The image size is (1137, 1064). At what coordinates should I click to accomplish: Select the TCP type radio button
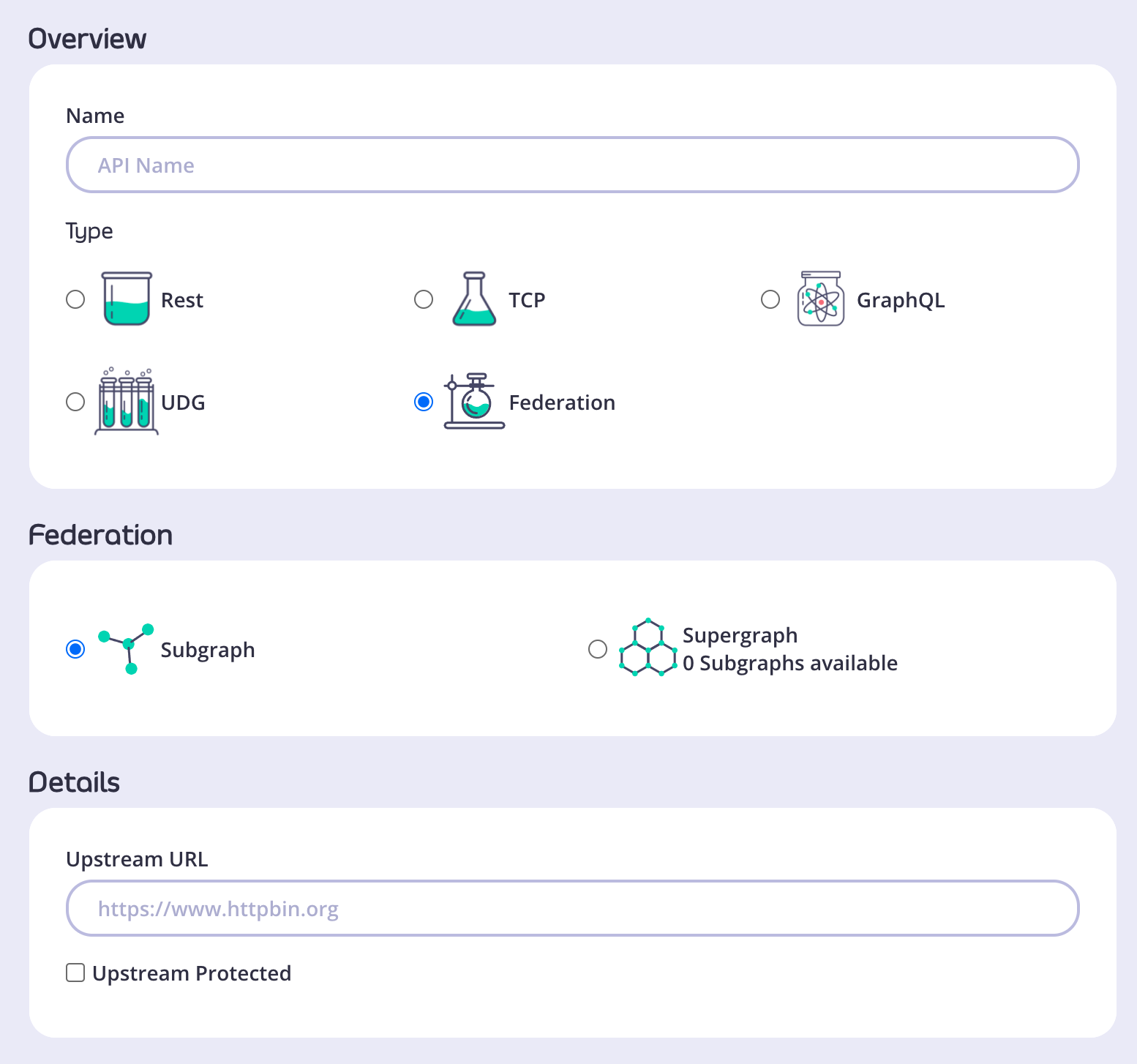tap(424, 300)
